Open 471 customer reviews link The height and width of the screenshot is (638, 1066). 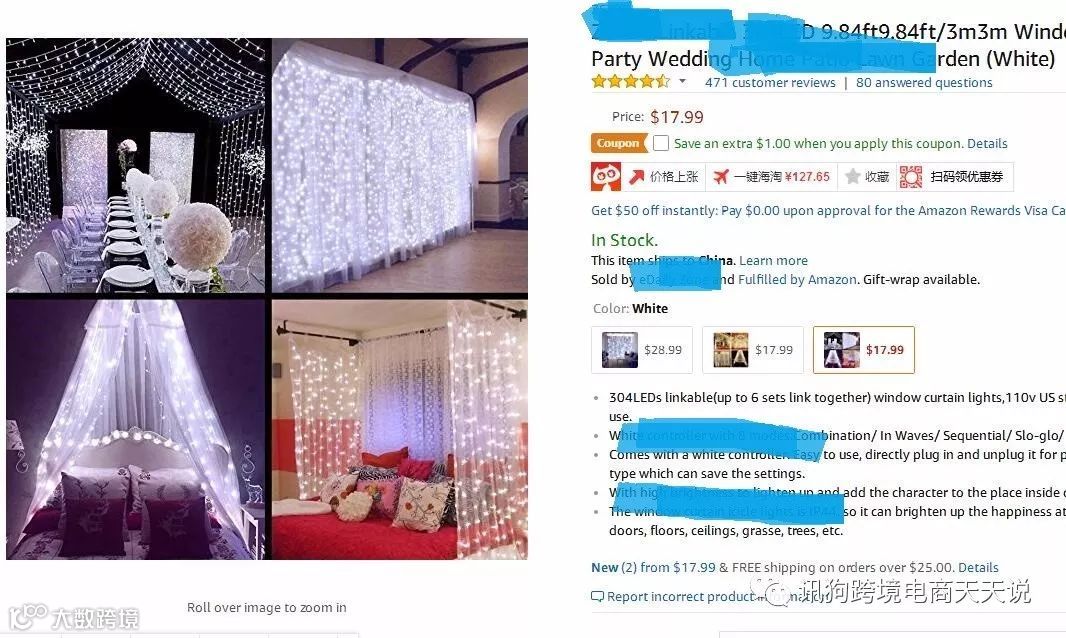coord(770,82)
